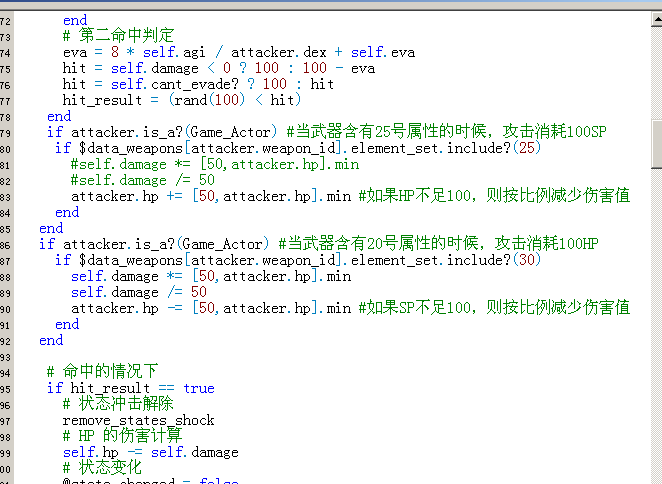Click 'end' keyword on line 78
Image resolution: width=662 pixels, height=484 pixels.
tap(59, 116)
